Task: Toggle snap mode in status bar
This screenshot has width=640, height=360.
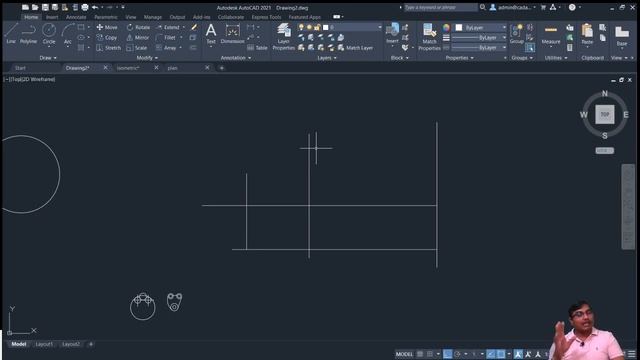Action: tap(430, 354)
